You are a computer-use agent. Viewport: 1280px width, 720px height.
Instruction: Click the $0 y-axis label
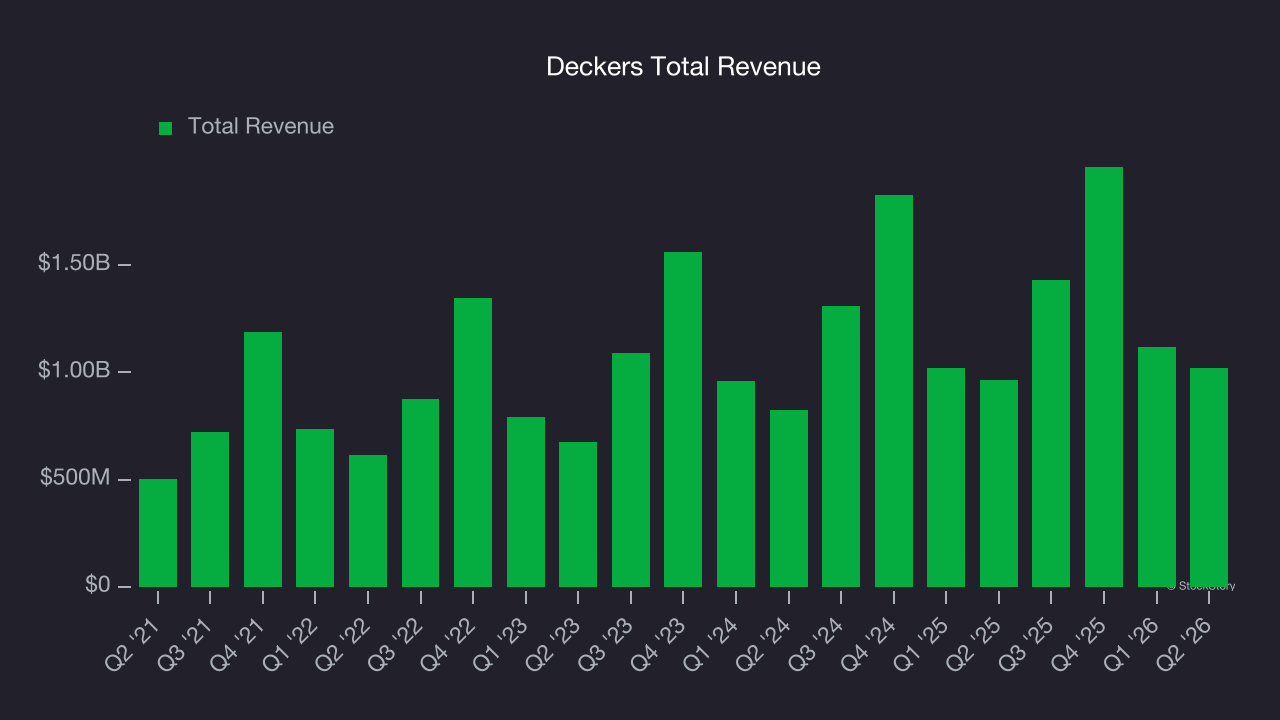pos(98,584)
